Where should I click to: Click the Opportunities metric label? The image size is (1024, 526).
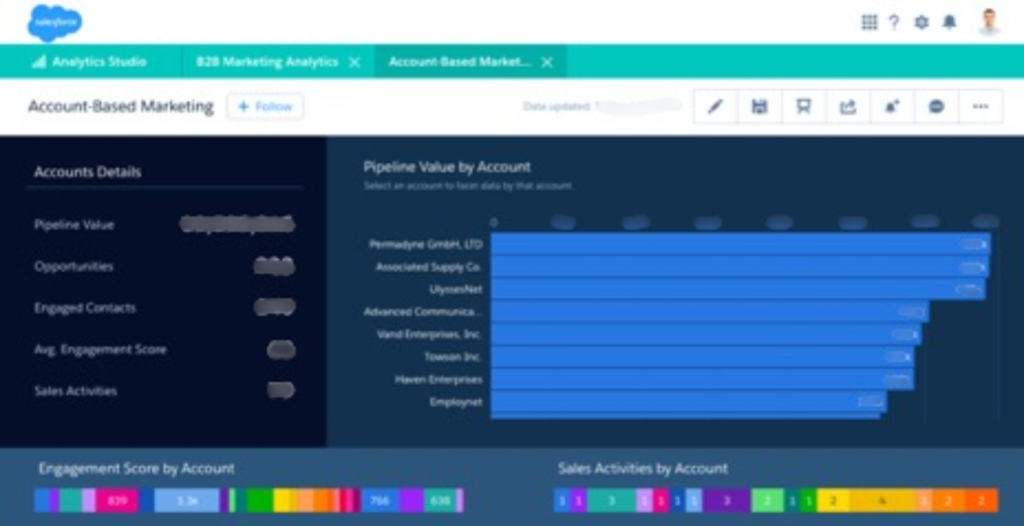(x=73, y=267)
